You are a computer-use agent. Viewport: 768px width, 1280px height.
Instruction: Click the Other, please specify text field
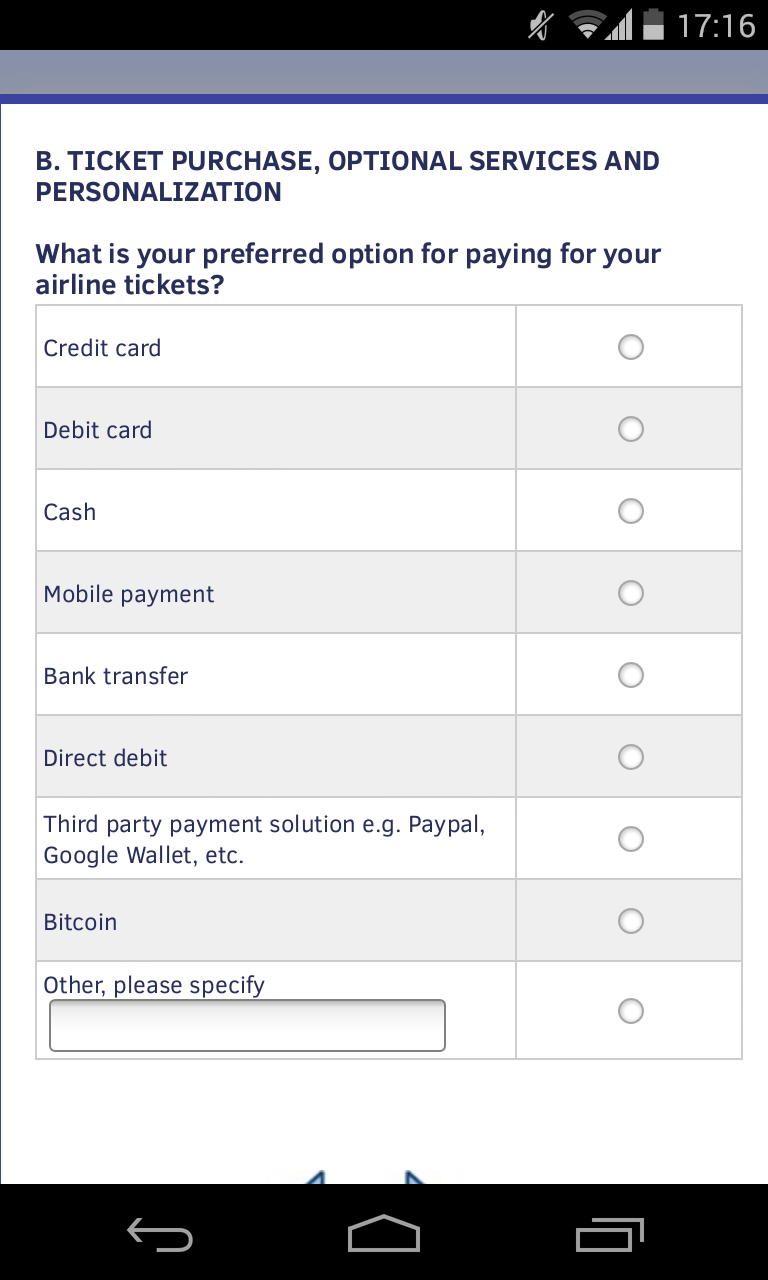pos(247,1026)
